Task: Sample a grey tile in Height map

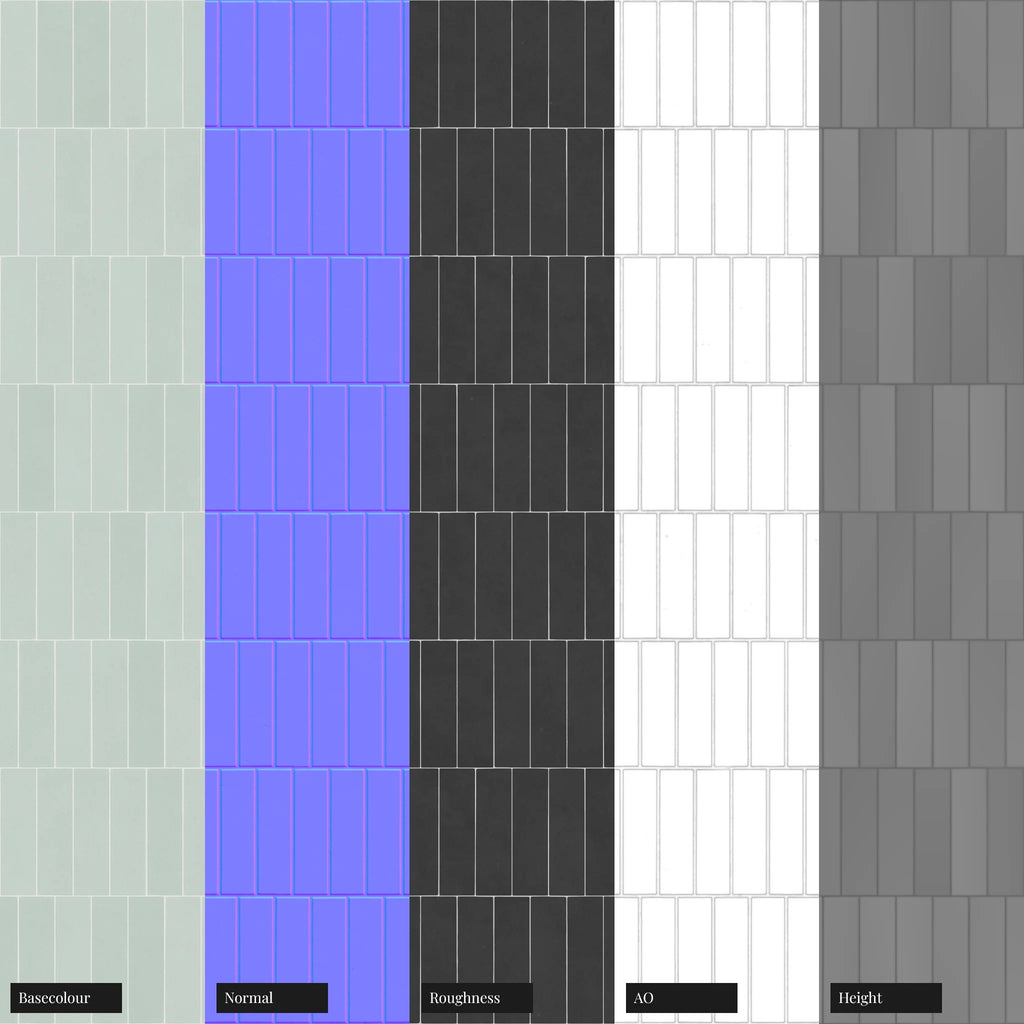Action: [x=933, y=320]
